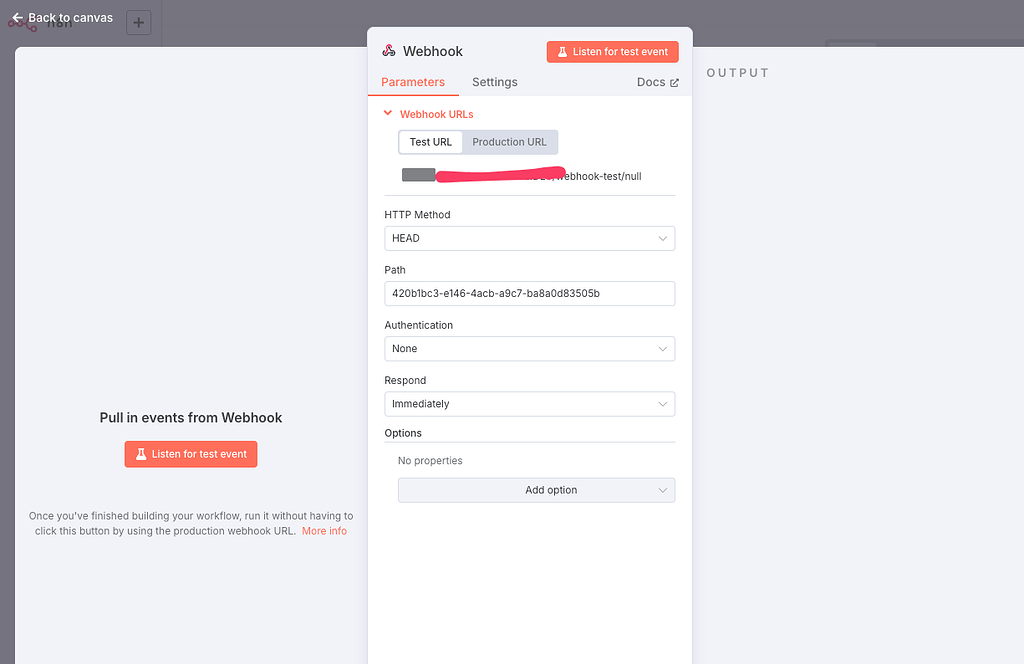This screenshot has width=1024, height=664.
Task: Click Listen for test event in the header
Action: pyautogui.click(x=612, y=51)
